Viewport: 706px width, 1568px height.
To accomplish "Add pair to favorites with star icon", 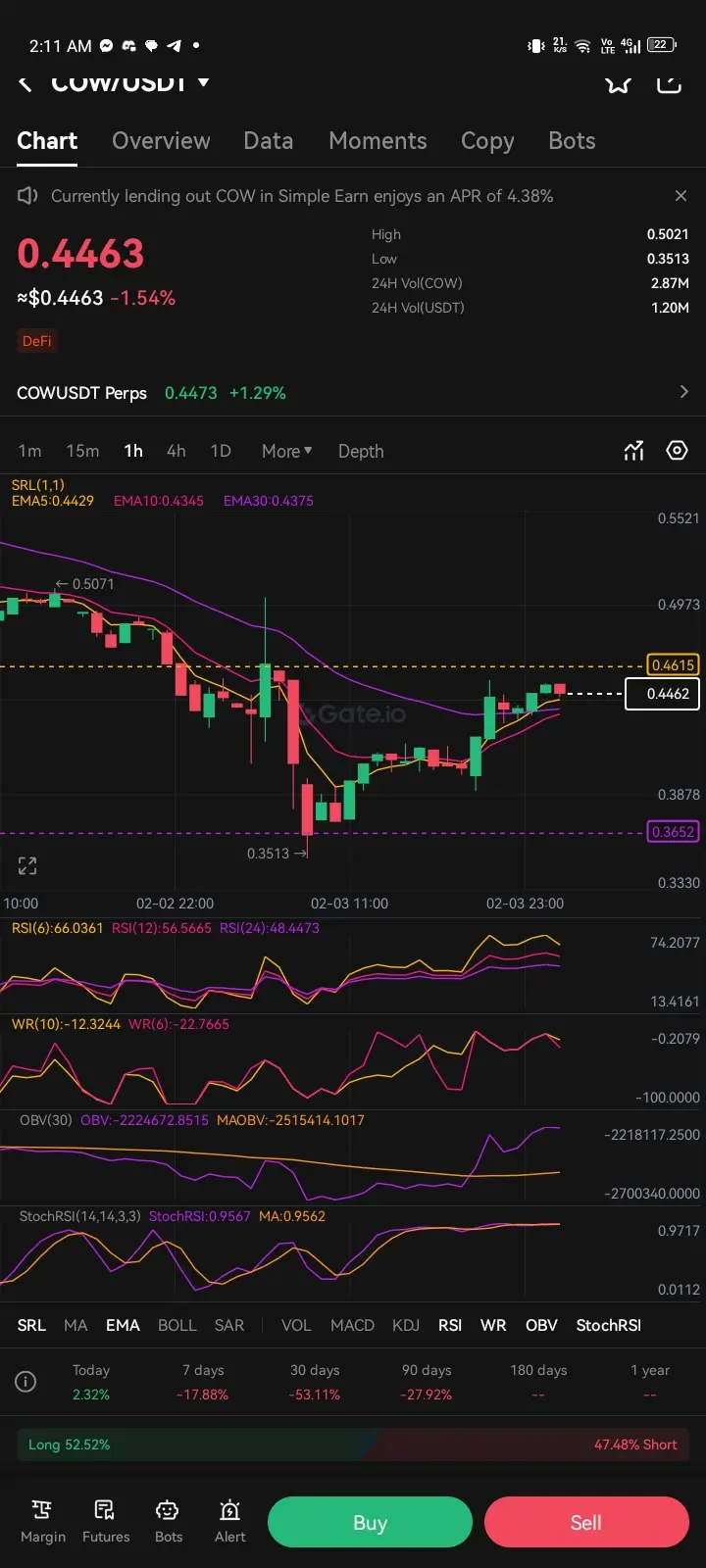I will coord(618,84).
